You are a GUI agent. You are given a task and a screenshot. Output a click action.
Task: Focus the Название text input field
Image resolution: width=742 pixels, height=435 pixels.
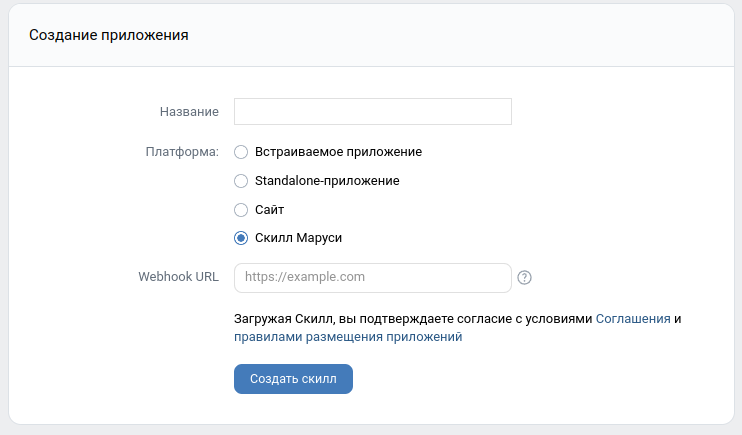coord(372,111)
